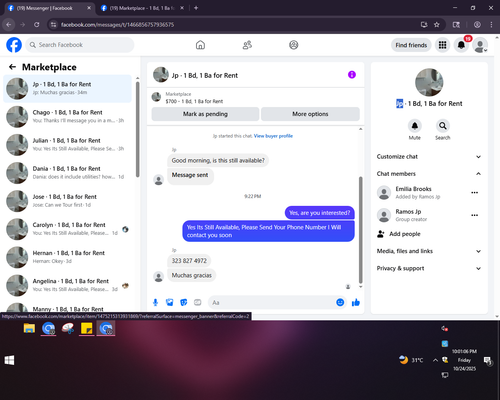The image size is (500, 400).
Task: Search in conversation magnifier icon
Action: point(443,126)
